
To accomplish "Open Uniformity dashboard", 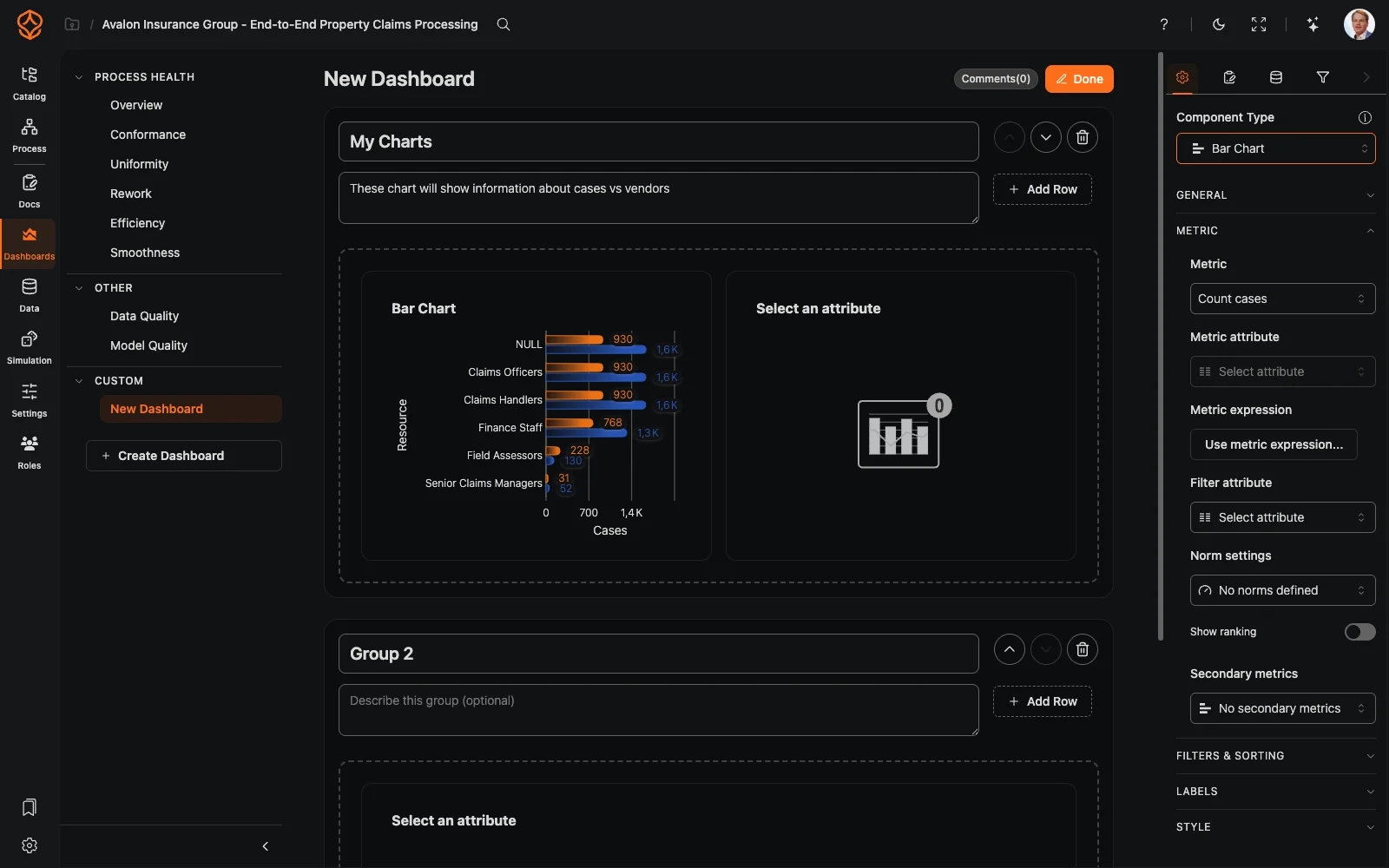I will [x=139, y=164].
